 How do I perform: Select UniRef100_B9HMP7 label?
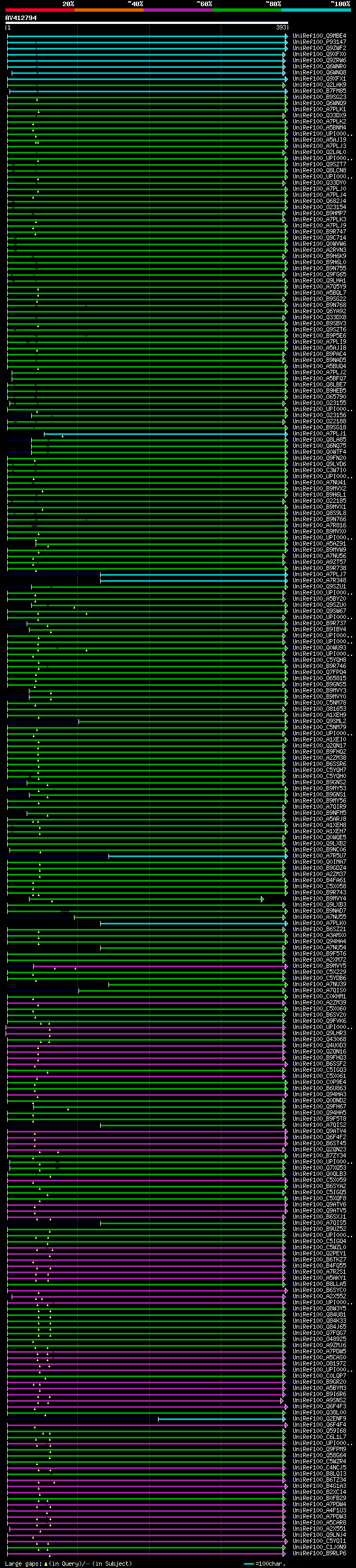(319, 213)
